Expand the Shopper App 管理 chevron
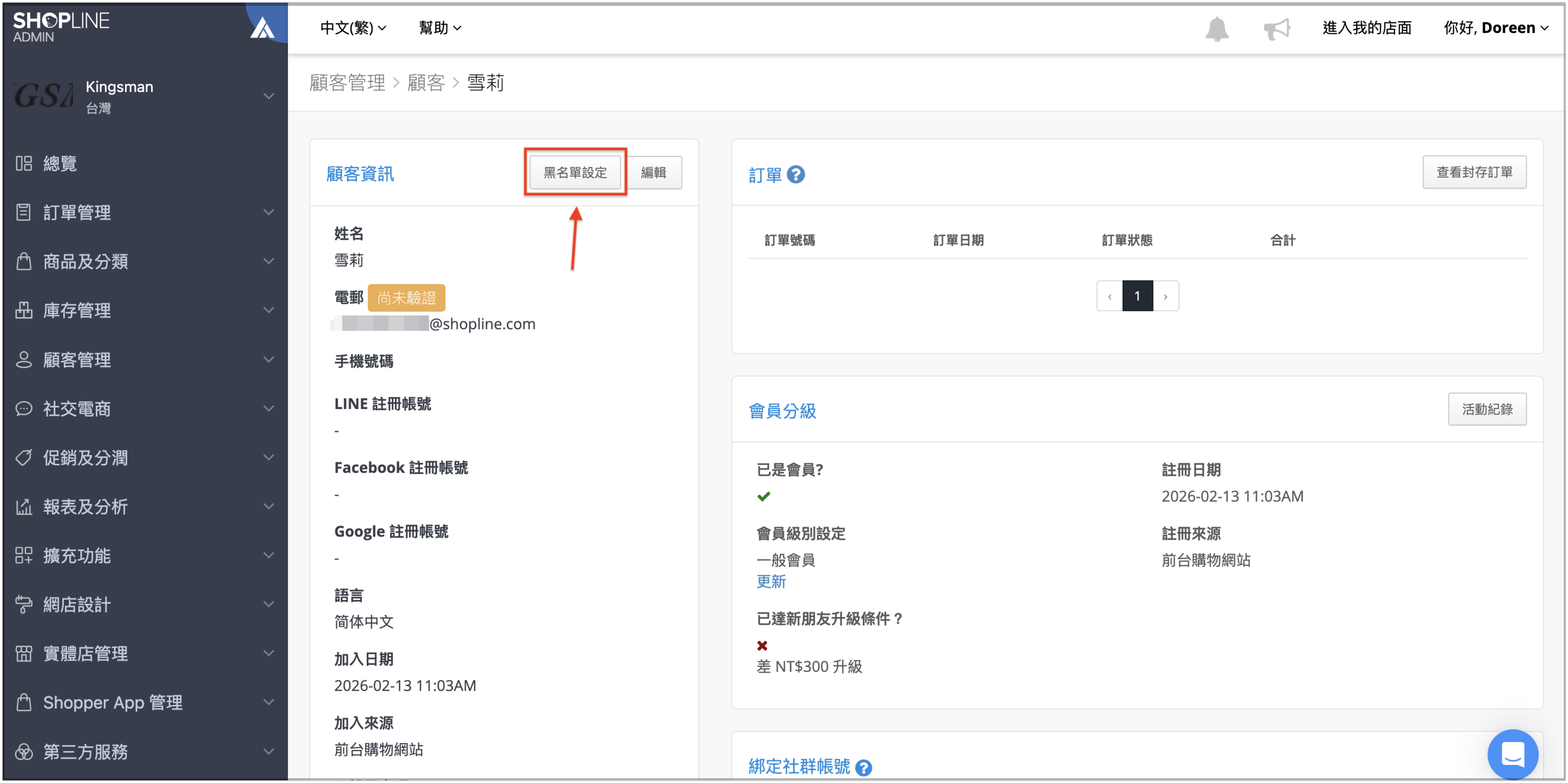Viewport: 1568px width, 783px height. (269, 702)
